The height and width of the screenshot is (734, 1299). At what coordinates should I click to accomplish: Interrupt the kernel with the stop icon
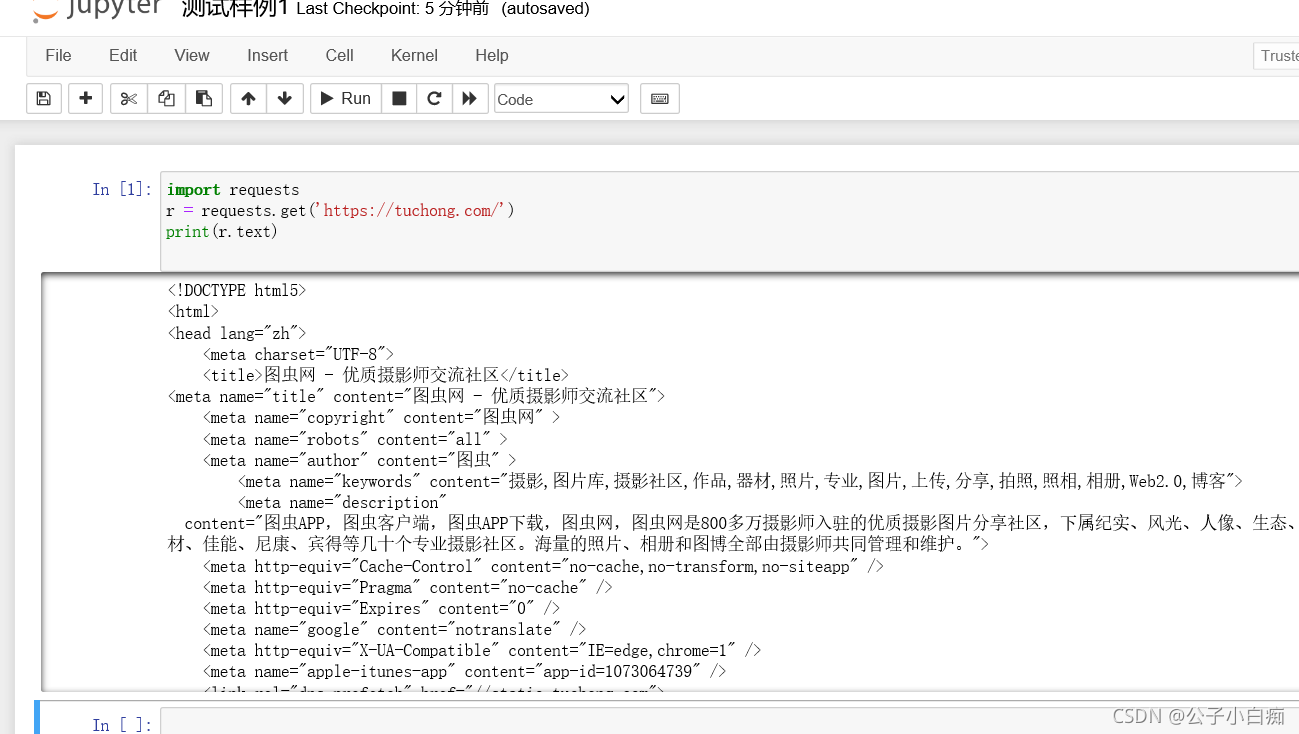(399, 99)
